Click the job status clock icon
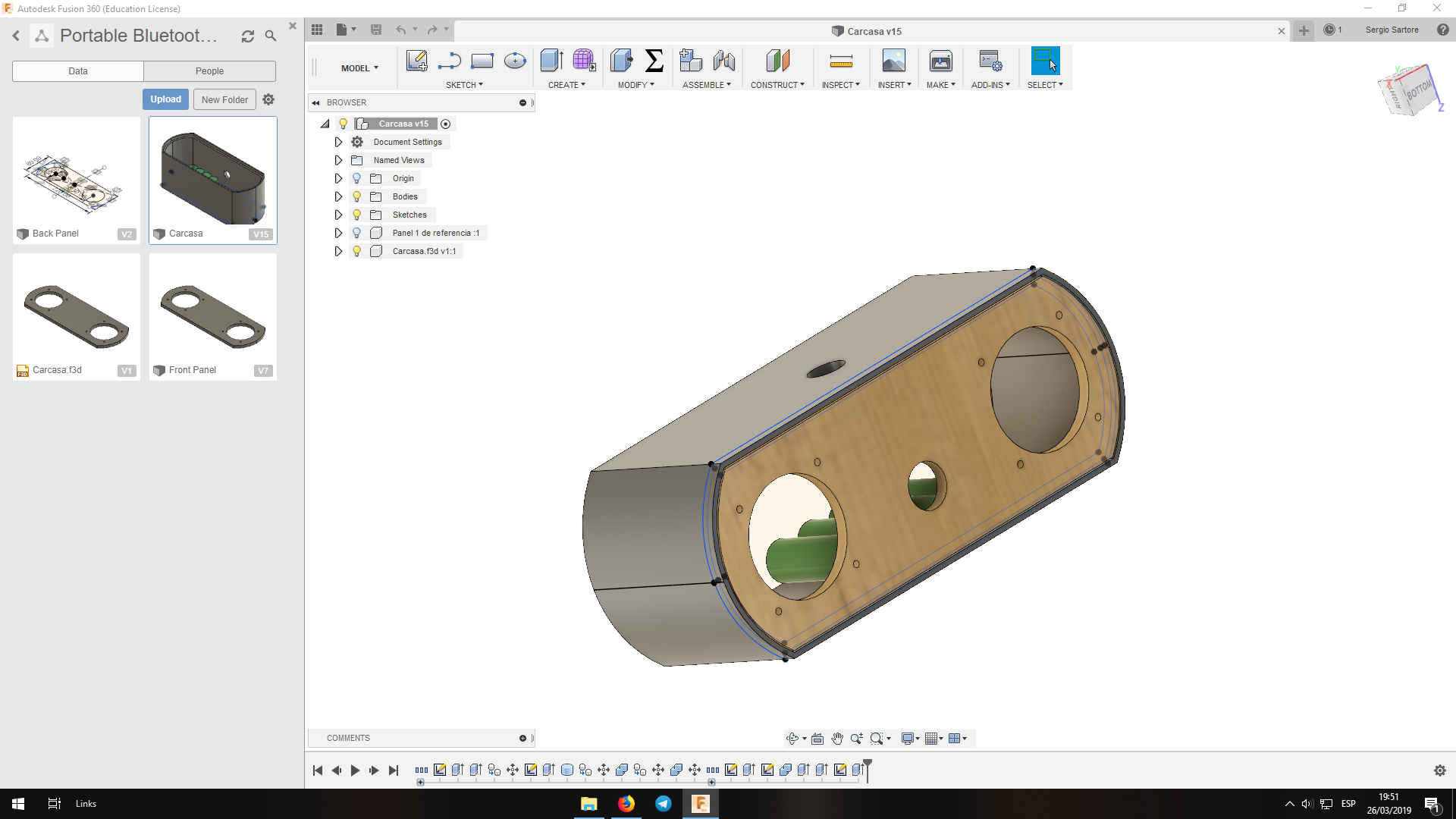1456x819 pixels. 1329,30
